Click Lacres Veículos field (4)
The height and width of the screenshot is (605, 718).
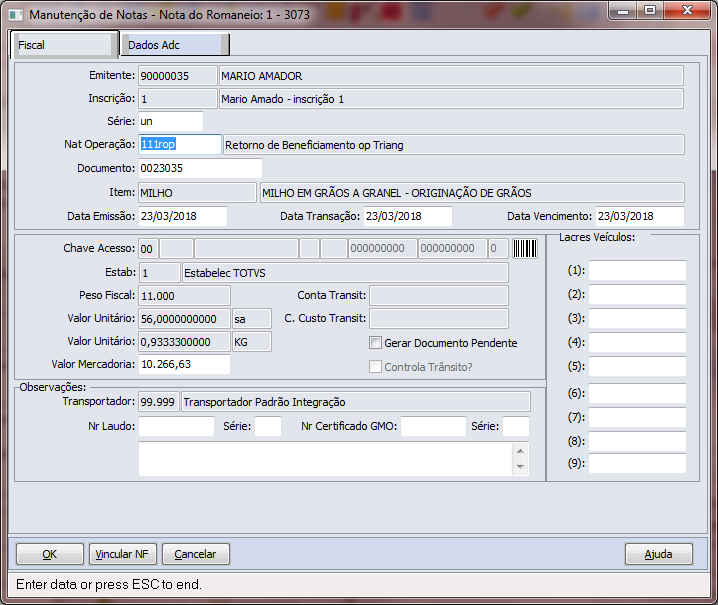(x=637, y=342)
